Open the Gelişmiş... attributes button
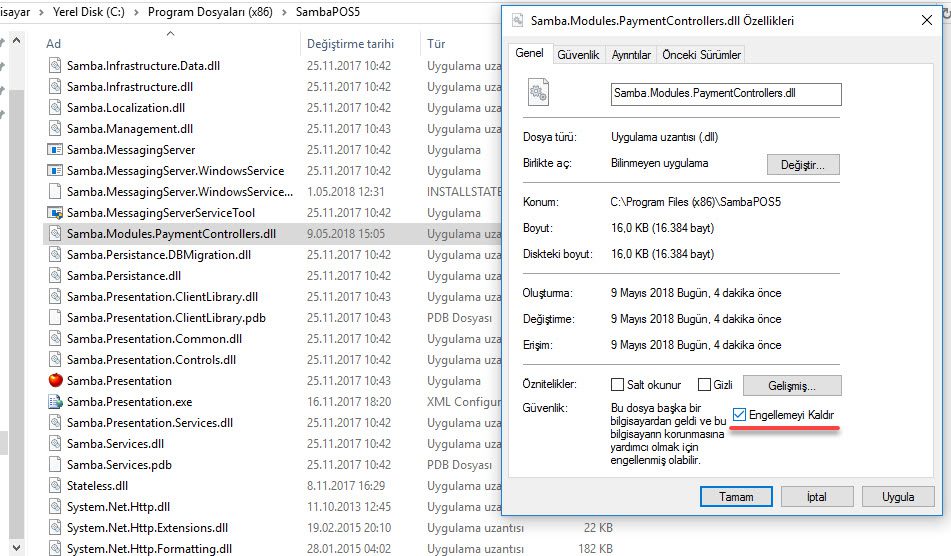 point(791,385)
